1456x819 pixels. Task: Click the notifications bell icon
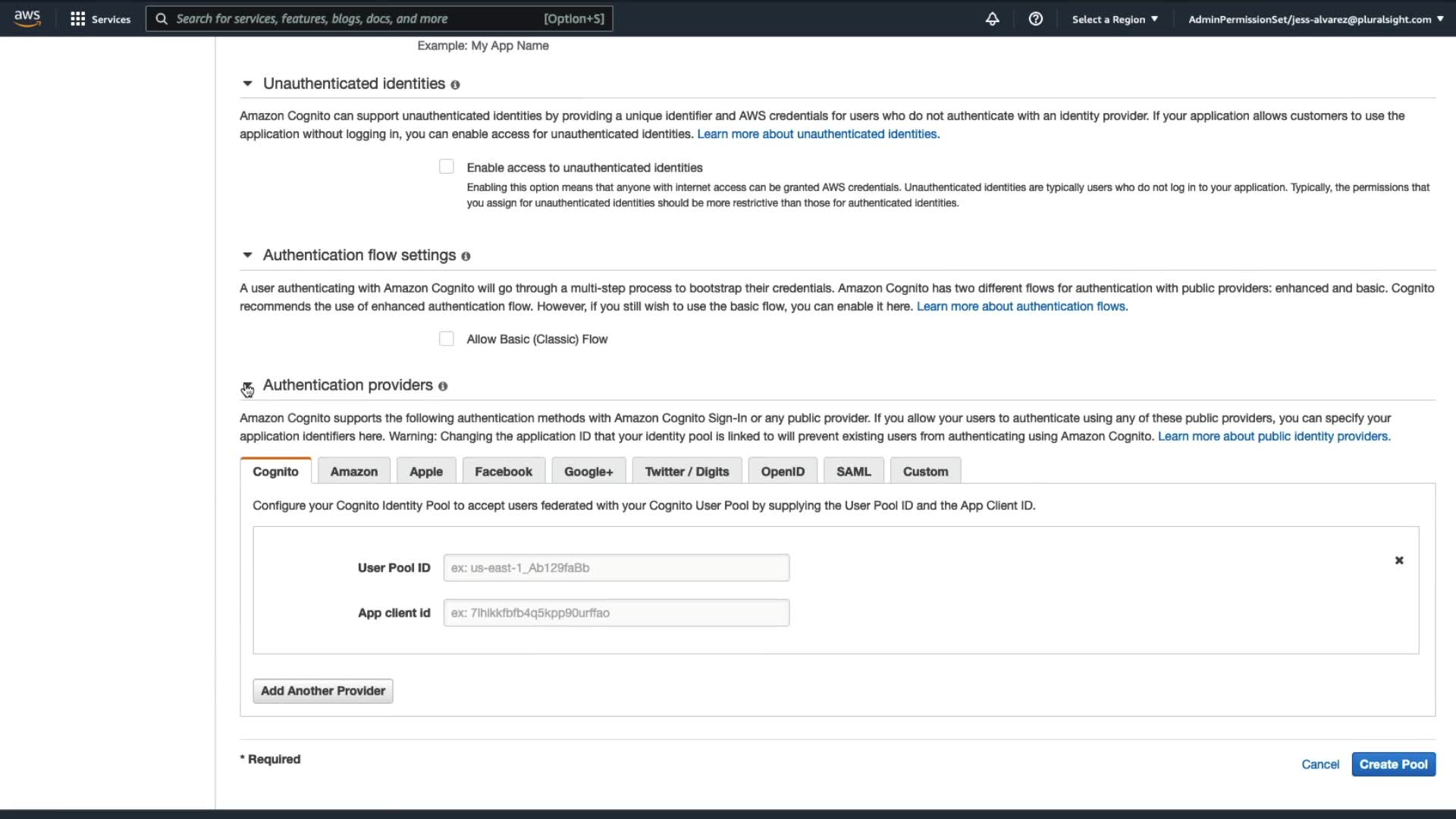[x=992, y=19]
